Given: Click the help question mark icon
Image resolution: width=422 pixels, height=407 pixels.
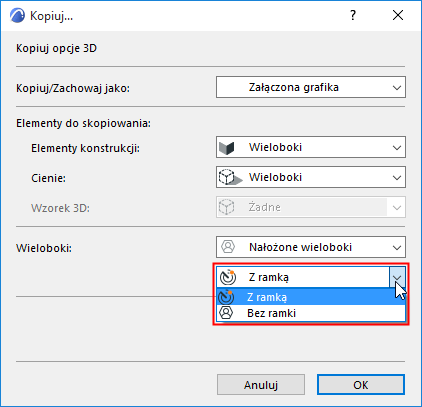Looking at the screenshot, I should 353,15.
